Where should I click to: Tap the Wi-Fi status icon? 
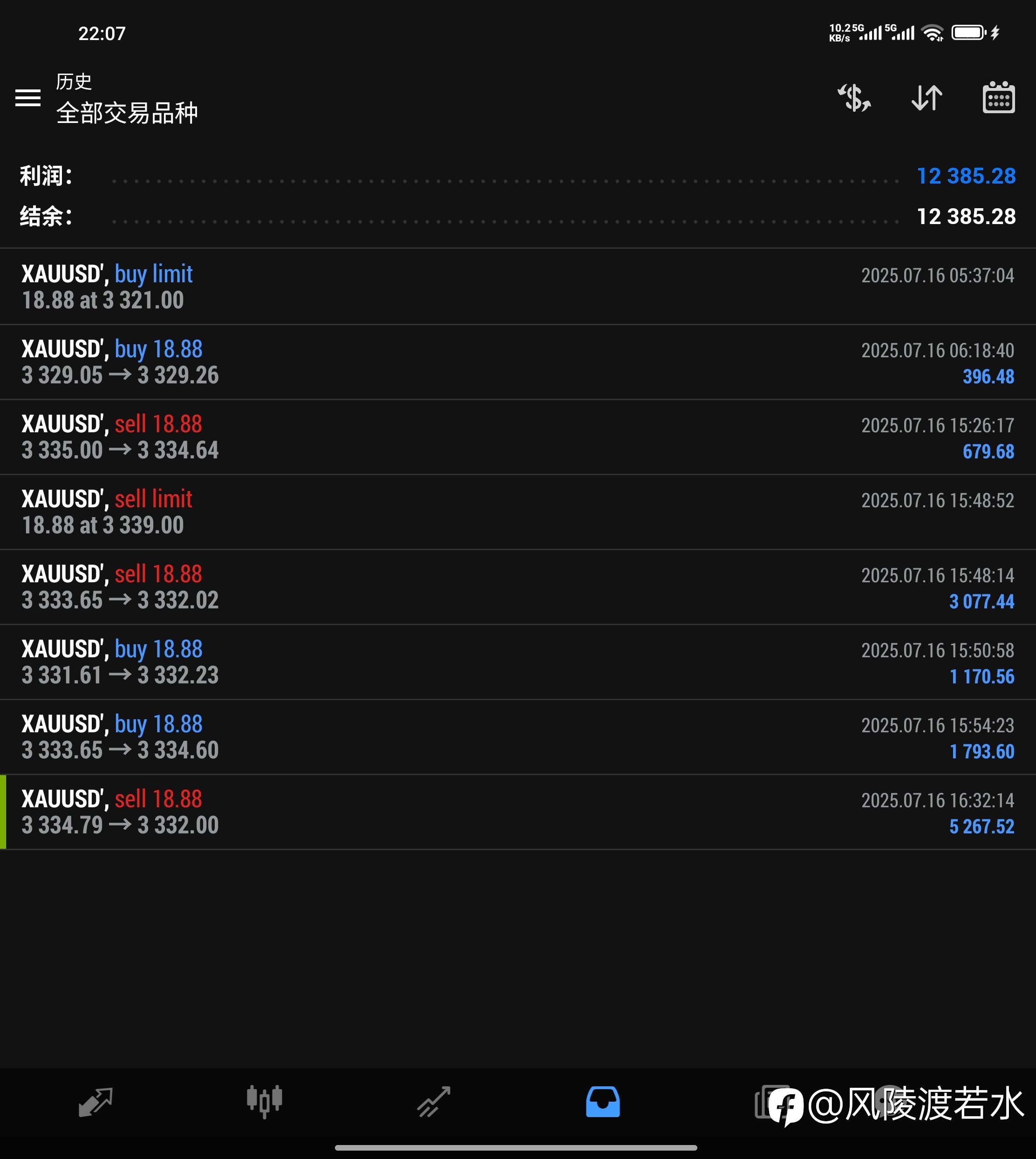pyautogui.click(x=933, y=33)
